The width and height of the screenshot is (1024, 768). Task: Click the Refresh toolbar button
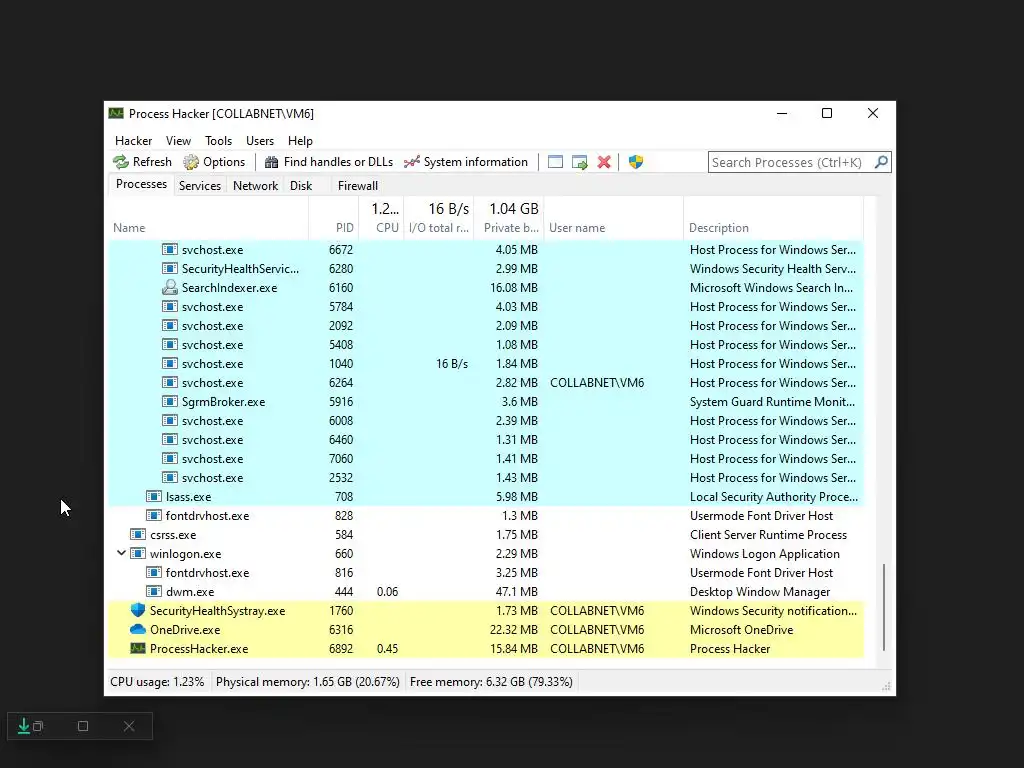(x=142, y=162)
